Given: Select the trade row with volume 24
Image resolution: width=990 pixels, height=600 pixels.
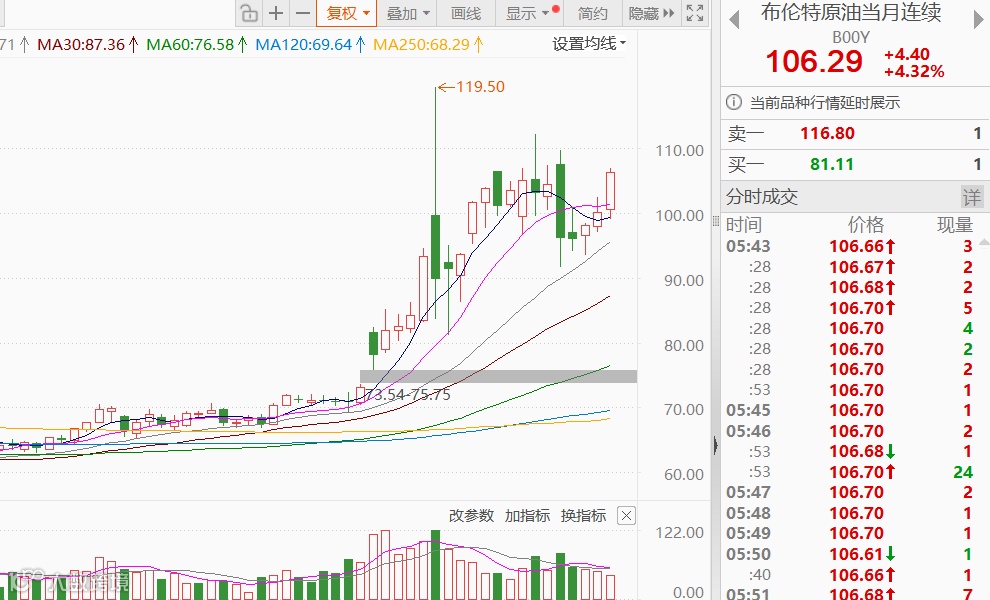Looking at the screenshot, I should click(850, 472).
